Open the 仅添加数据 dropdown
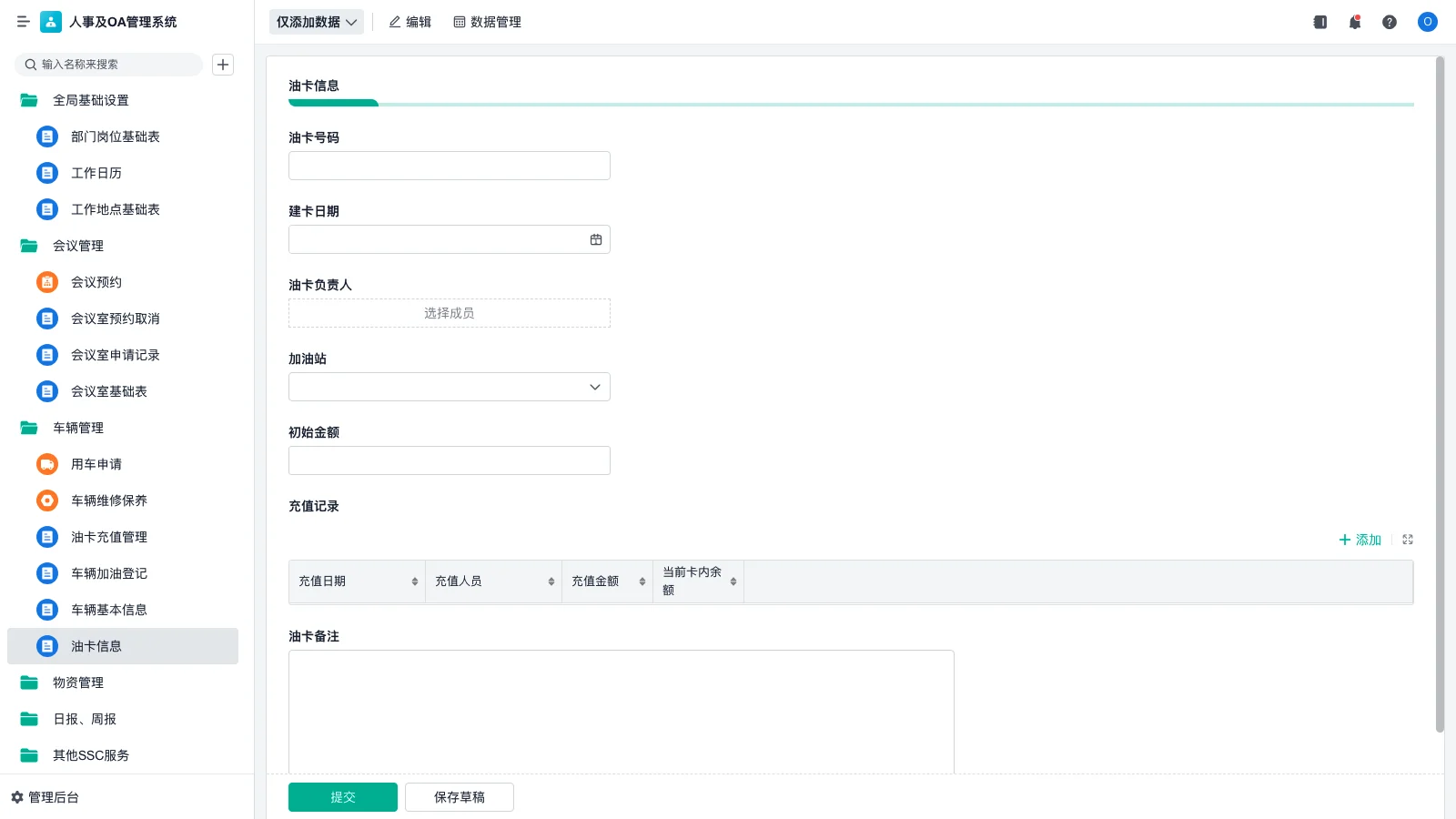Image resolution: width=1456 pixels, height=819 pixels. tap(317, 22)
